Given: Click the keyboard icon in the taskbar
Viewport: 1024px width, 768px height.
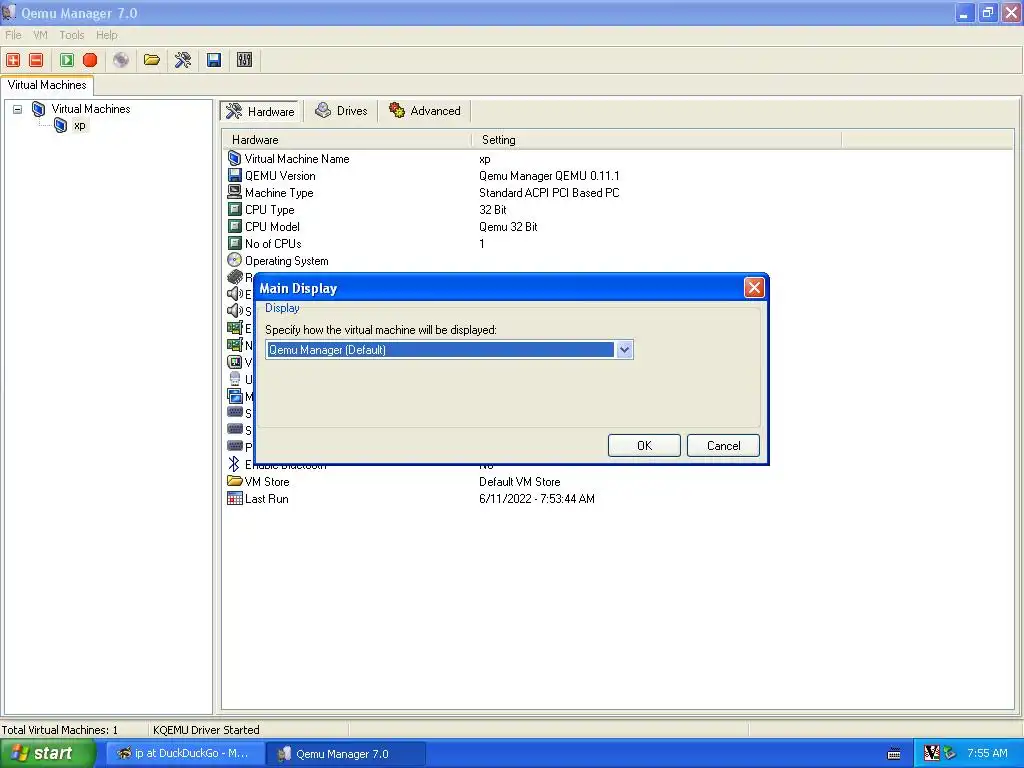Looking at the screenshot, I should [x=894, y=754].
